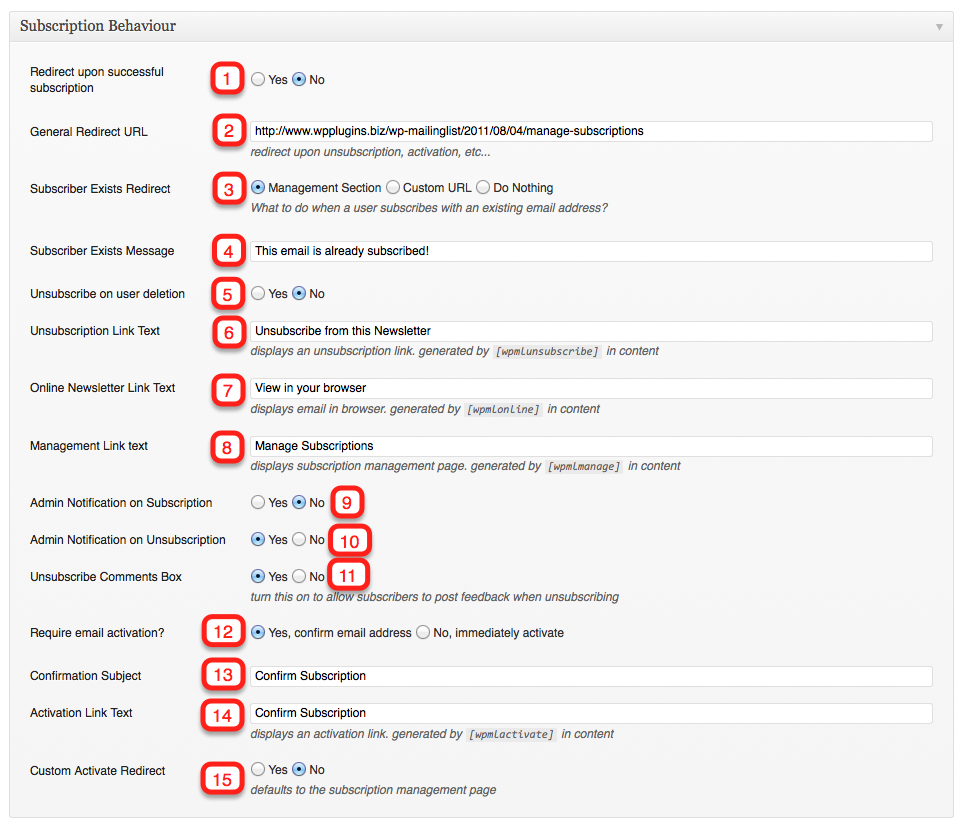The height and width of the screenshot is (830, 966).
Task: Select No for Admin Notification on Unsubscription
Action: 299,539
